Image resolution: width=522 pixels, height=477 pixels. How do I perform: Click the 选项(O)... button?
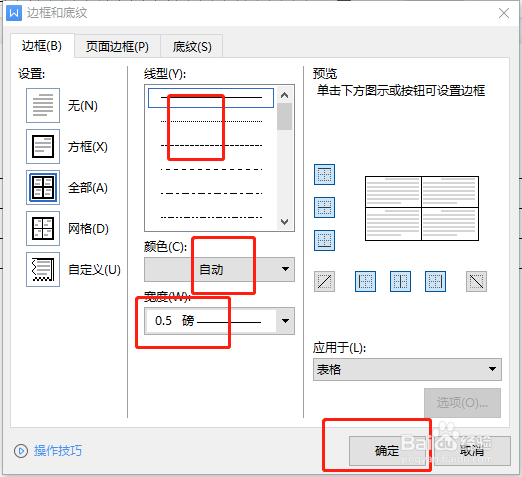tap(462, 403)
